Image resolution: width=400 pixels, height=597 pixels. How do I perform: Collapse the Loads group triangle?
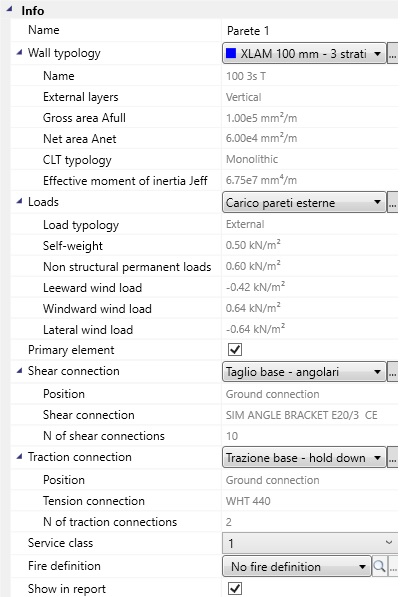(x=19, y=201)
